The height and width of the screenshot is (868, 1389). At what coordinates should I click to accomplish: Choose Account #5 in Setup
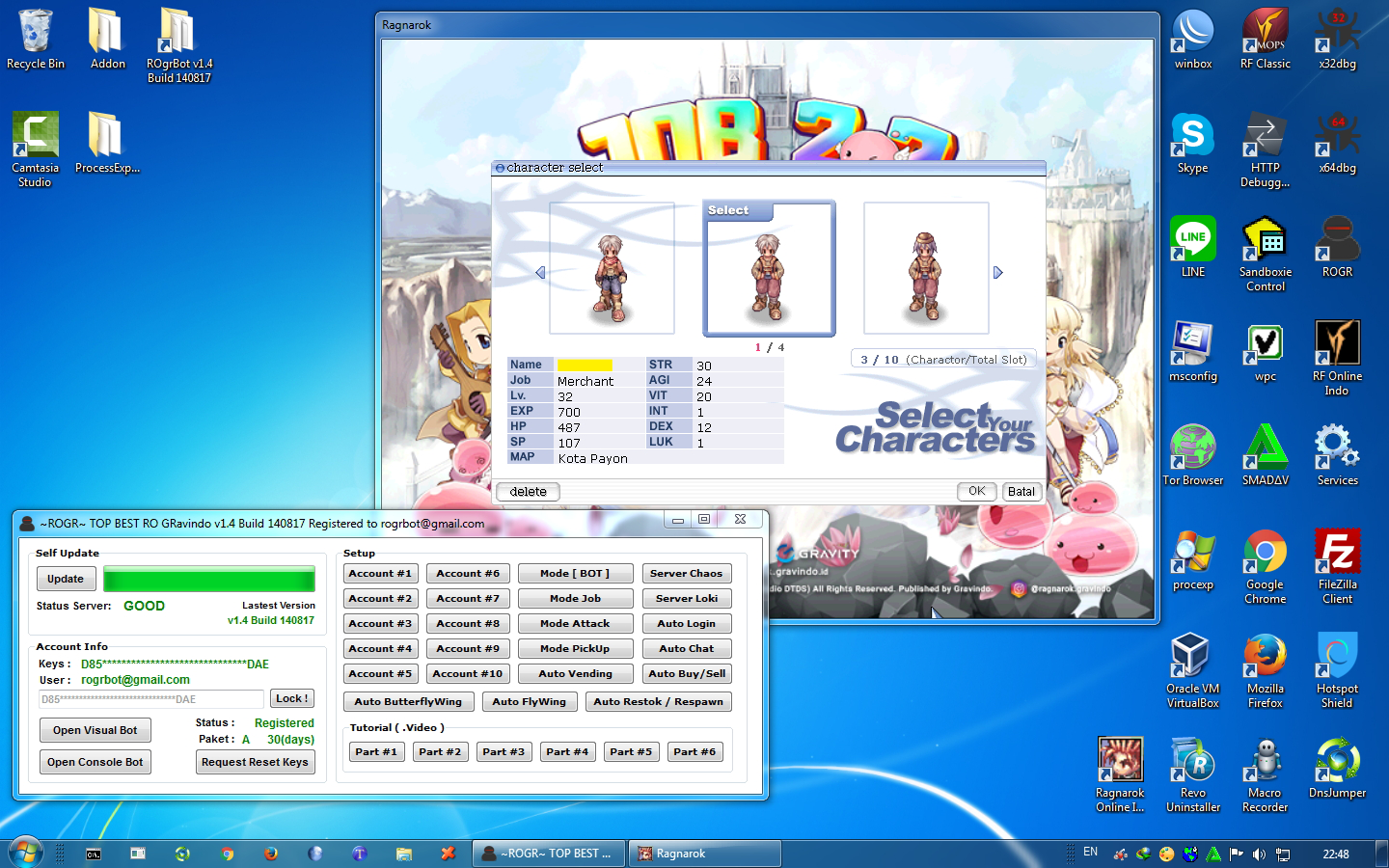click(380, 673)
